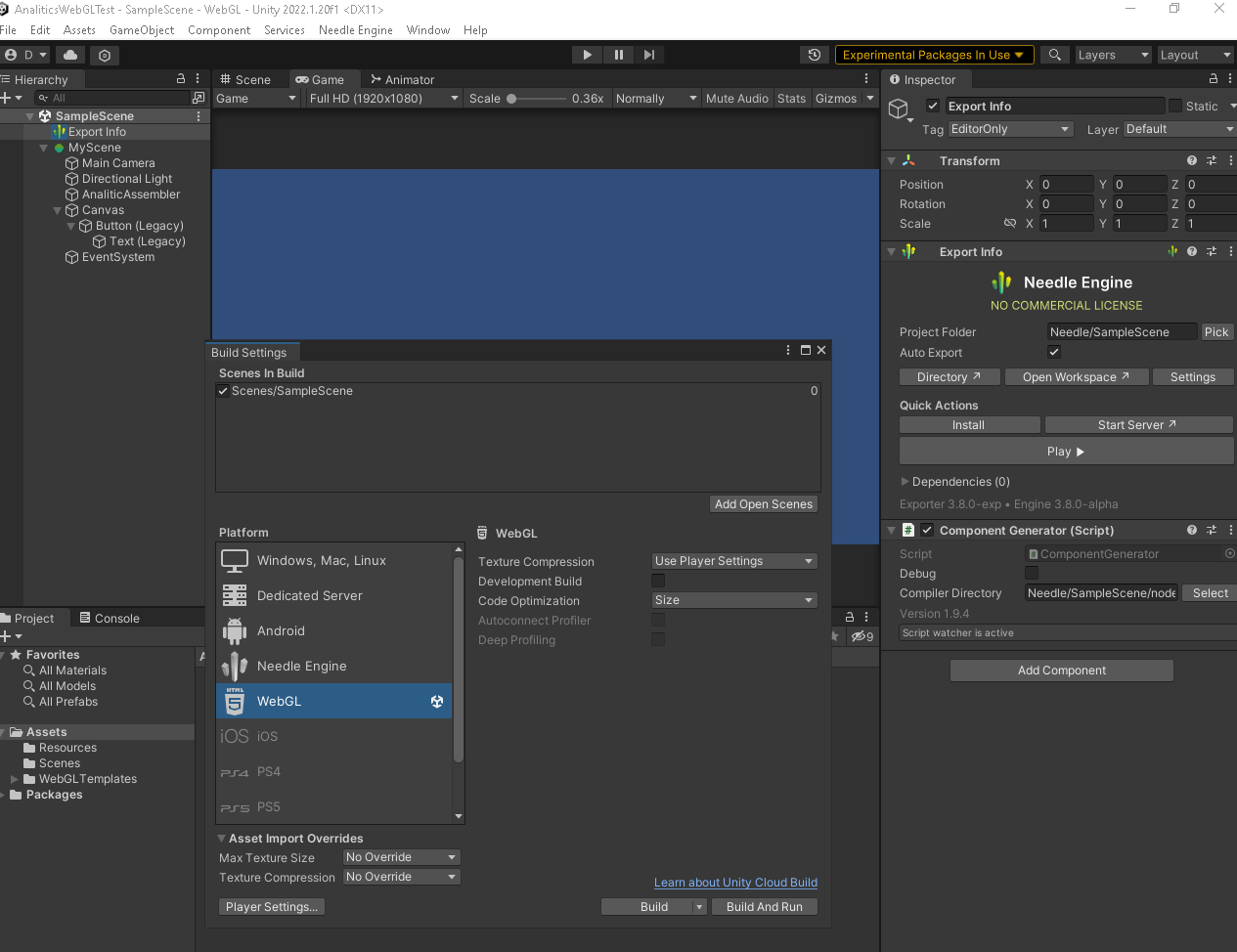1237x952 pixels.
Task: Click the Pause button in top toolbar
Action: [618, 55]
